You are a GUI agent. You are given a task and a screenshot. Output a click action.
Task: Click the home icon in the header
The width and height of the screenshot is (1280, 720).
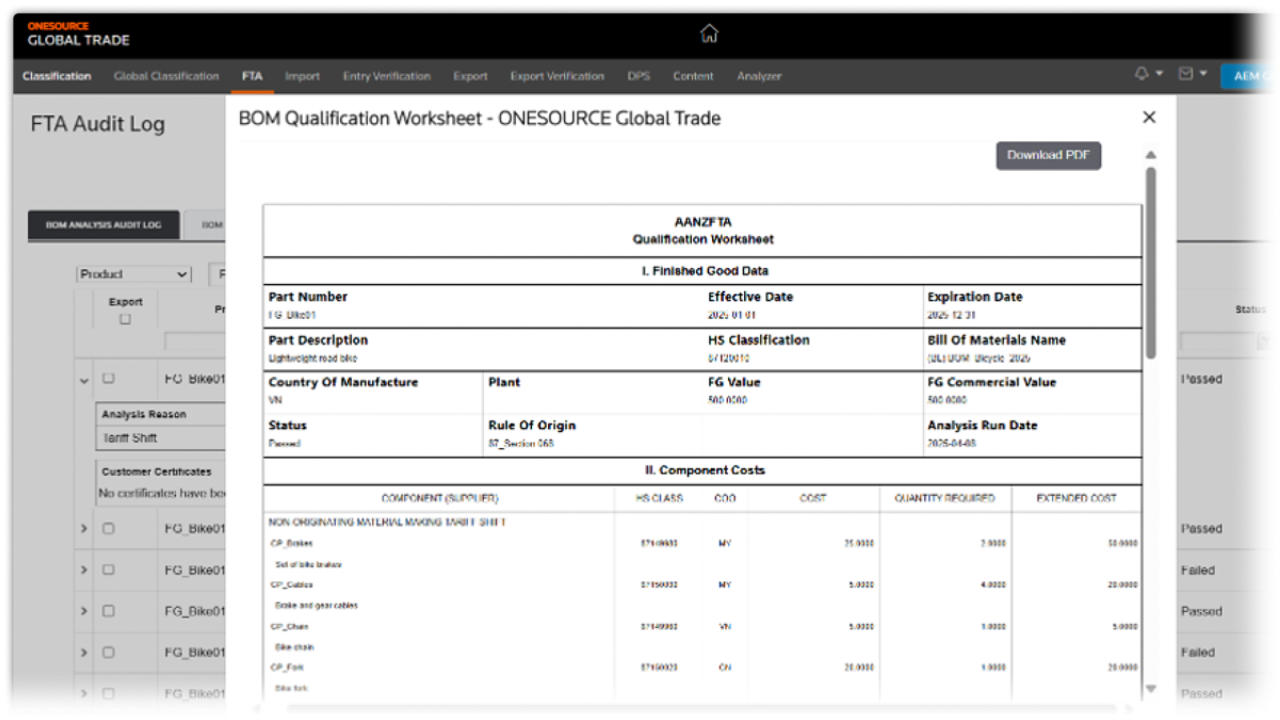(x=709, y=33)
